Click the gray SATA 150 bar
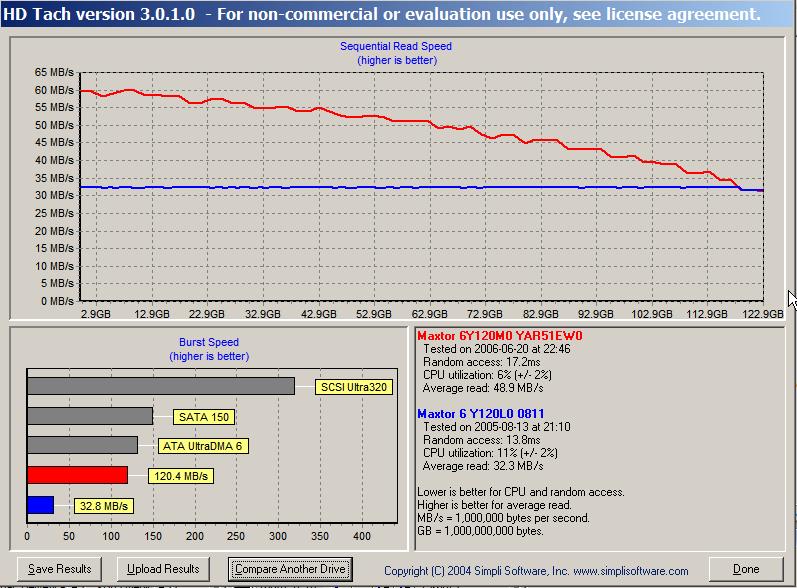Screen dimensions: 797x588 coord(90,416)
